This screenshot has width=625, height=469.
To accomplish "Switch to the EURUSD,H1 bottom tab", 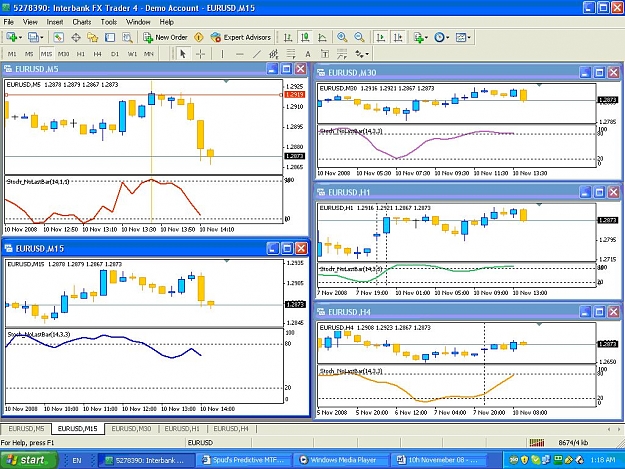I will click(x=182, y=429).
